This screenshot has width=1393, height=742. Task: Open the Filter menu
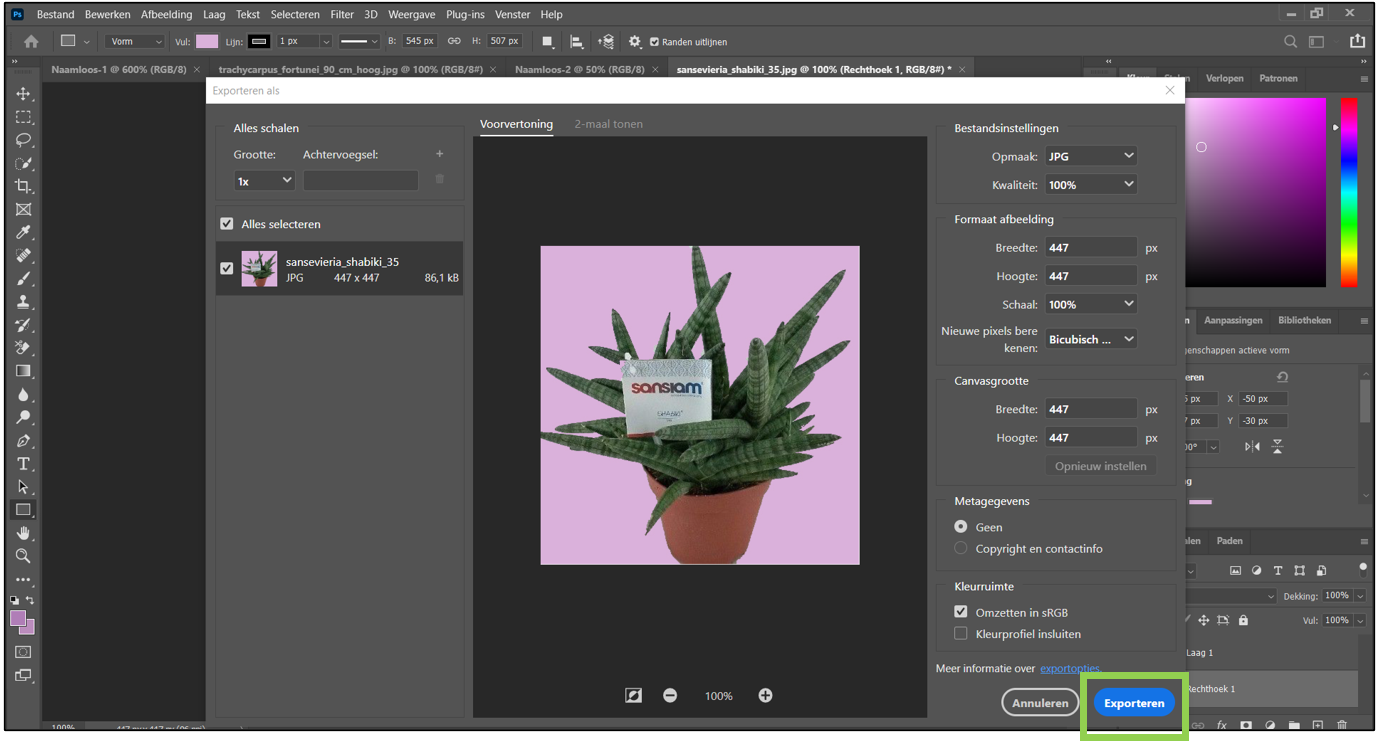coord(342,15)
